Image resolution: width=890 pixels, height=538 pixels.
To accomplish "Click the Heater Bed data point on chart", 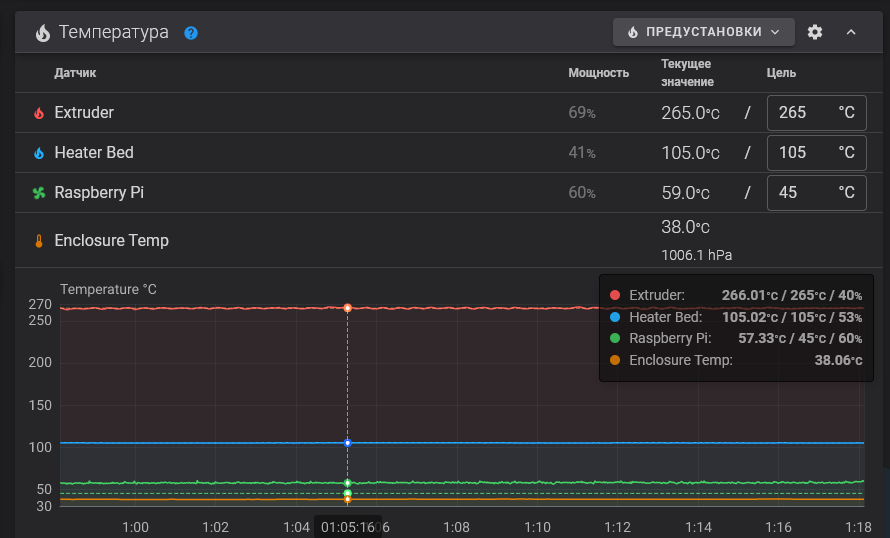I will (x=347, y=442).
